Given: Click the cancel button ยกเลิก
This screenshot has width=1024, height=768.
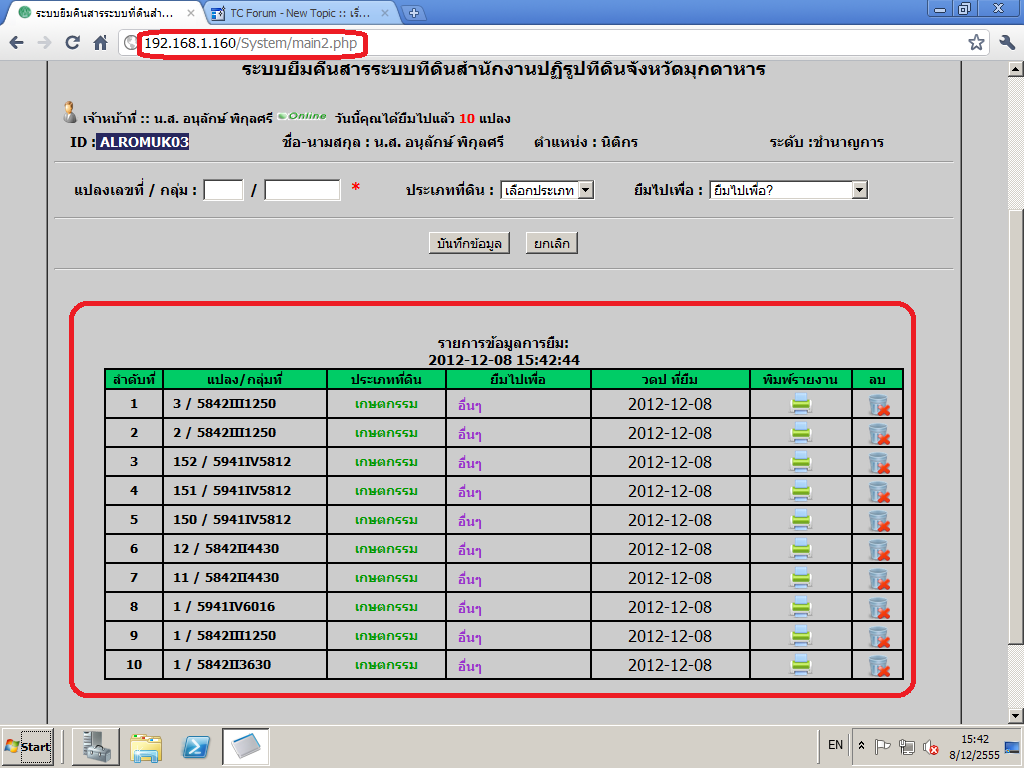Looking at the screenshot, I should click(x=552, y=243).
